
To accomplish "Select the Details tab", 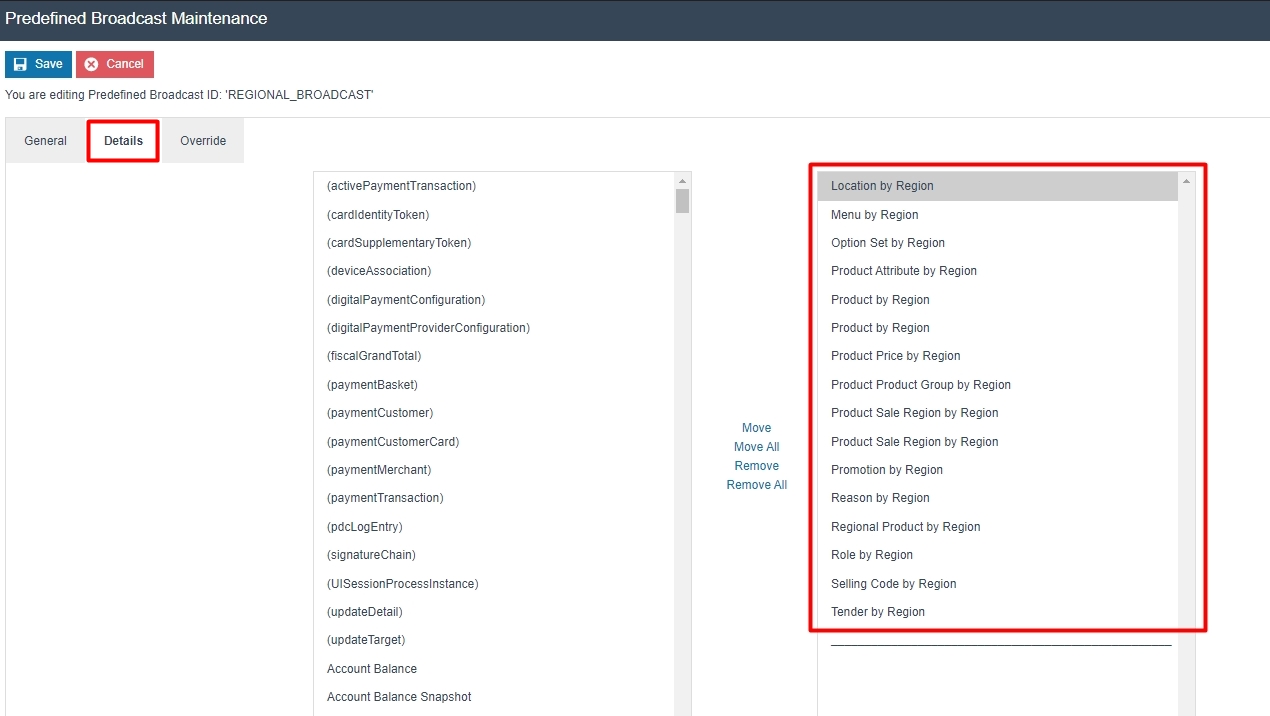I will click(x=122, y=140).
